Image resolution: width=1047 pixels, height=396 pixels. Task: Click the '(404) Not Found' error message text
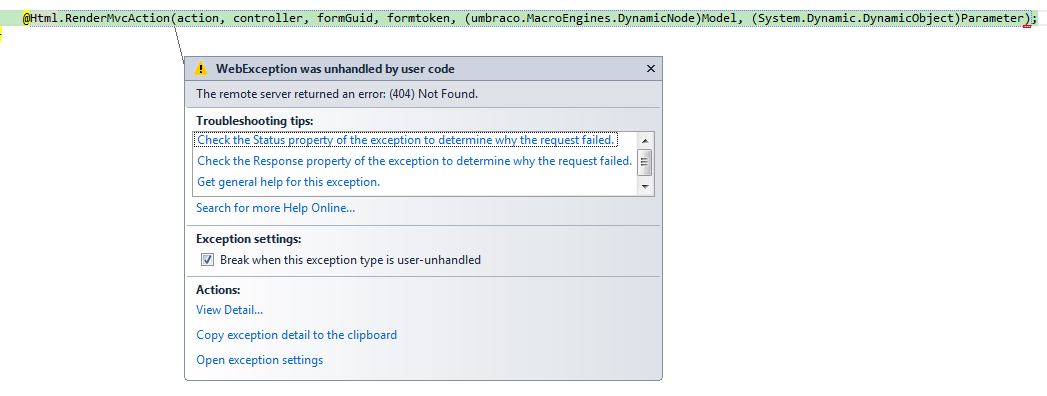tap(437, 93)
